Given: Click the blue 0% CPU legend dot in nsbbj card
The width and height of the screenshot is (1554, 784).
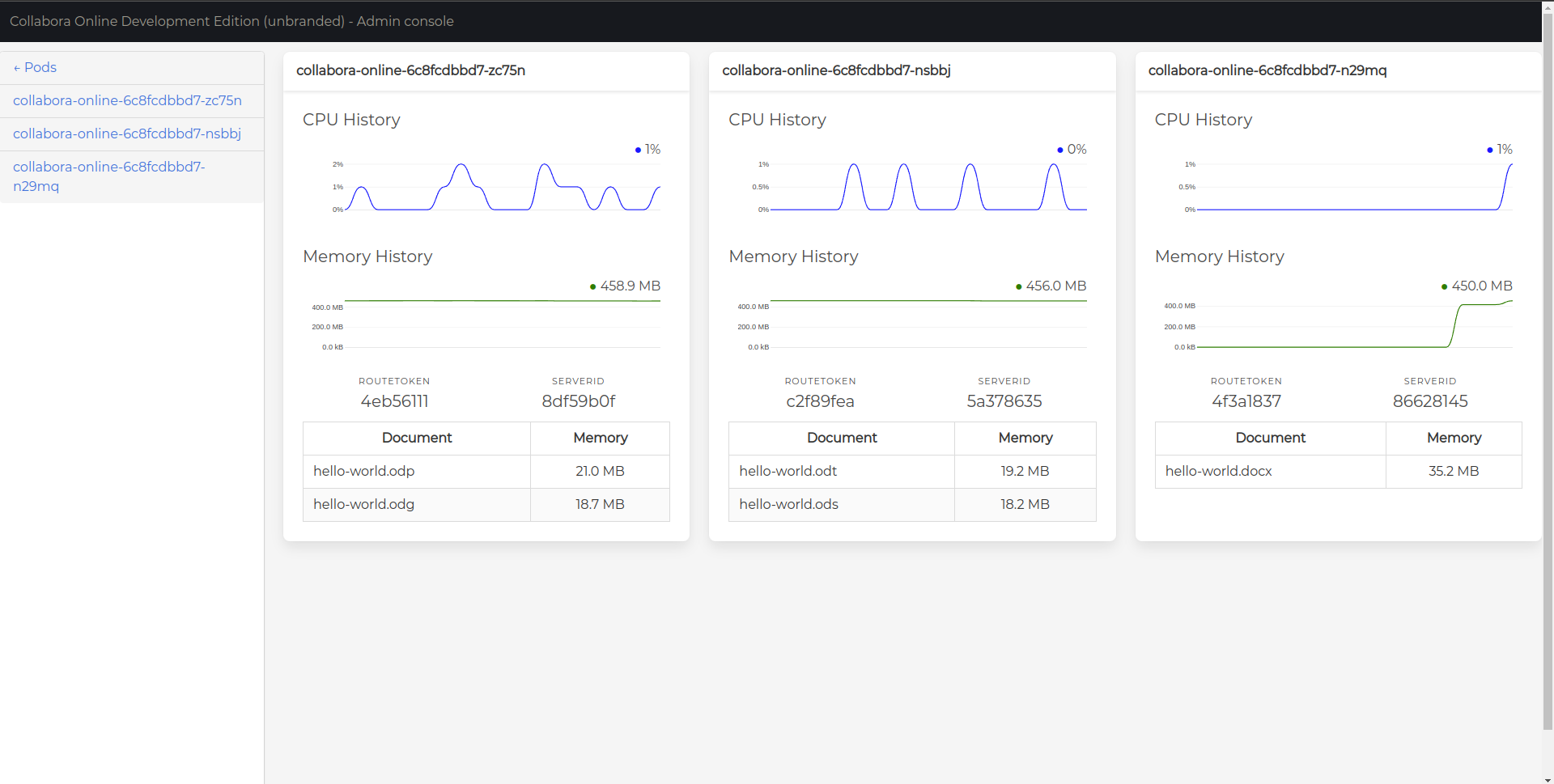Looking at the screenshot, I should pyautogui.click(x=1060, y=150).
